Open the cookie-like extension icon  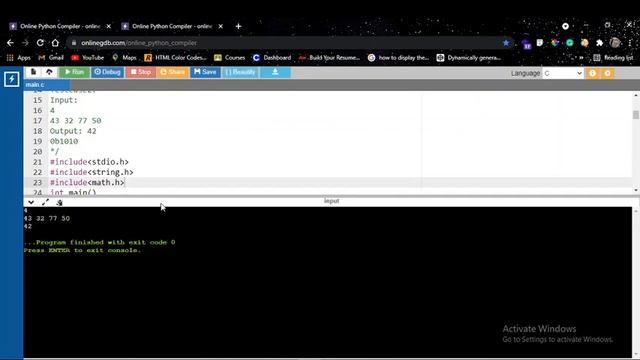pyautogui.click(x=584, y=42)
